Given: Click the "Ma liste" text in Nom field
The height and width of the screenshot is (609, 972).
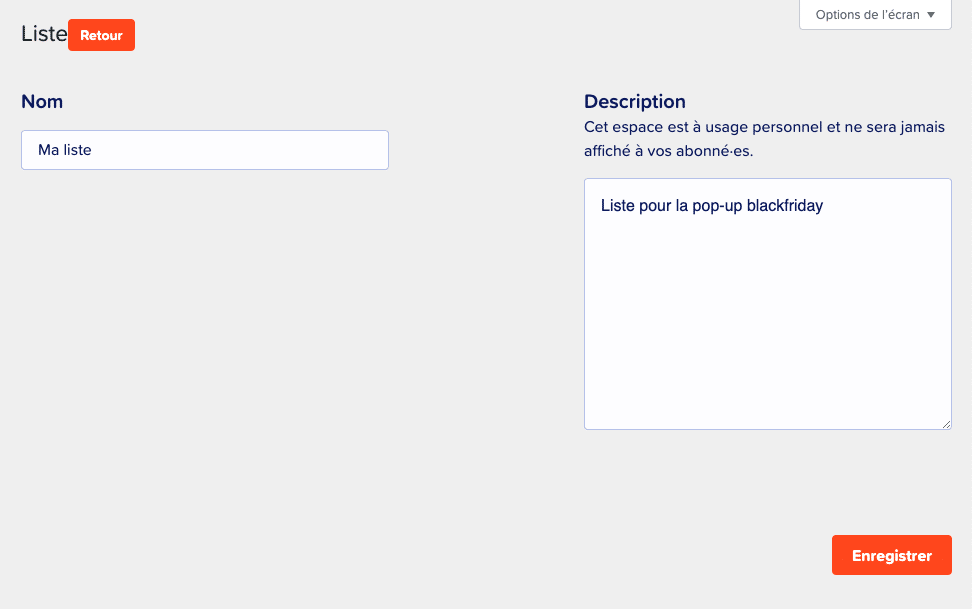Looking at the screenshot, I should [65, 150].
